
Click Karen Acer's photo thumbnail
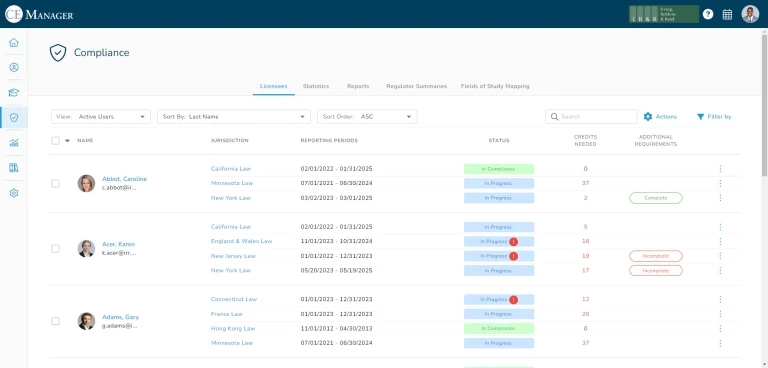[x=86, y=248]
